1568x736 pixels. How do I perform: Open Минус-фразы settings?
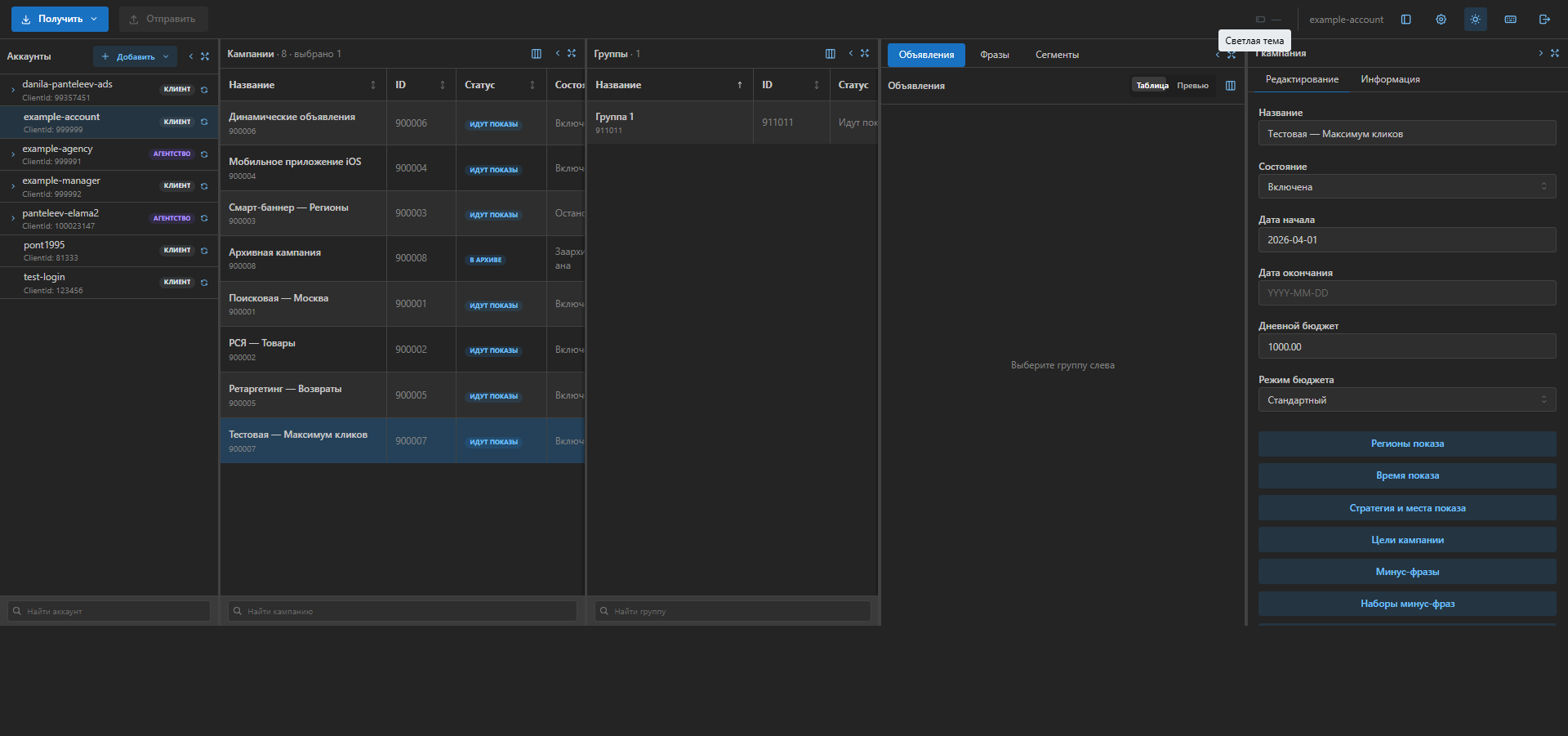1407,572
